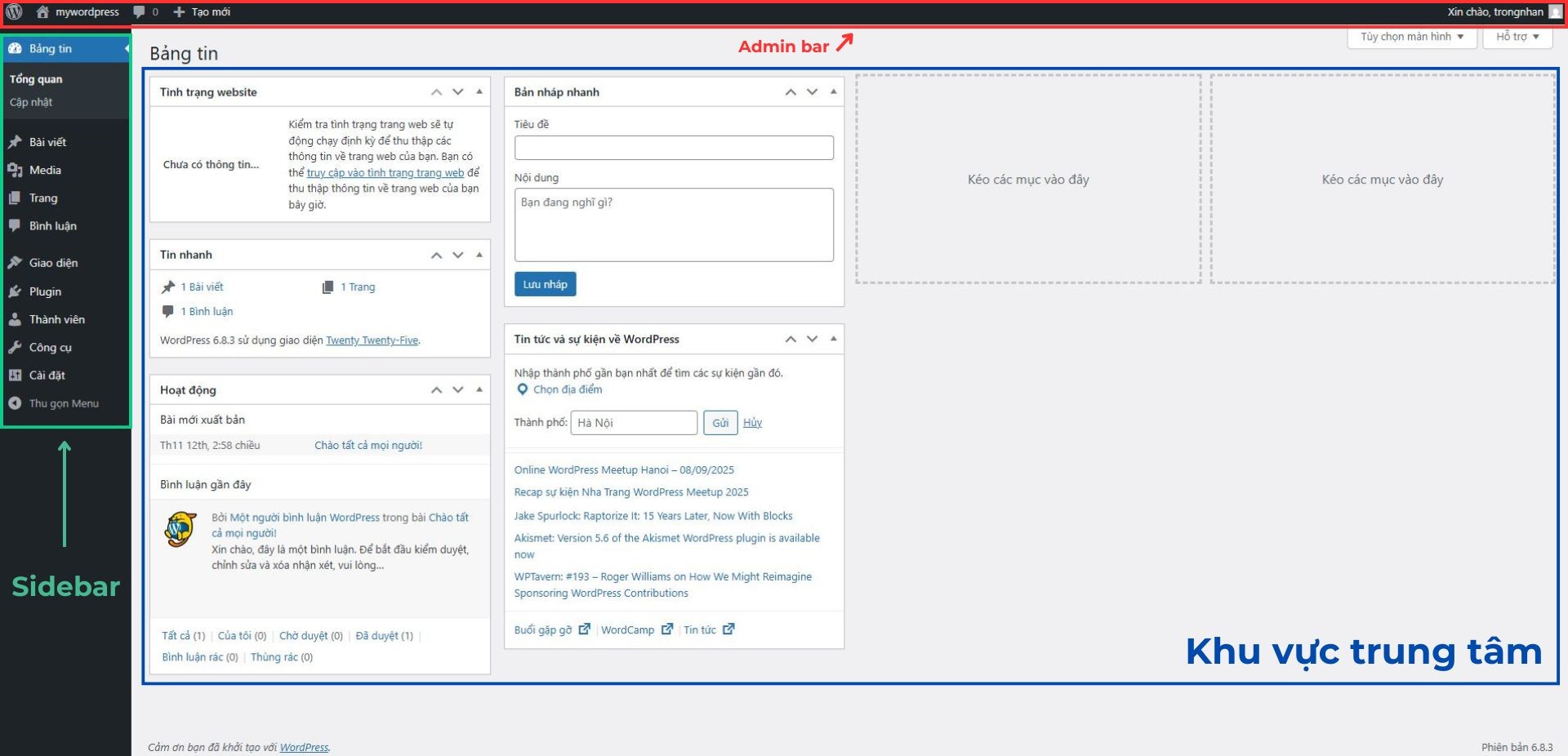Open the Tùy chọn màn hình dropdown
Screen dimensions: 1568x756
[x=1413, y=37]
